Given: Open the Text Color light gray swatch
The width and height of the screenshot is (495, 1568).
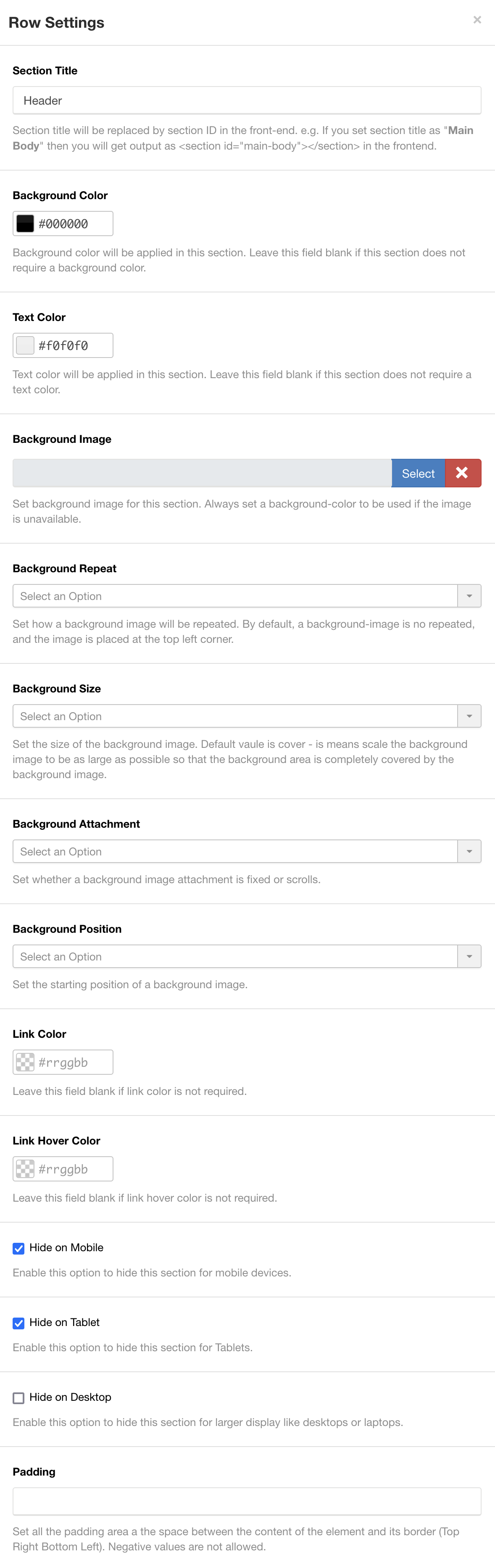Looking at the screenshot, I should coord(25,345).
